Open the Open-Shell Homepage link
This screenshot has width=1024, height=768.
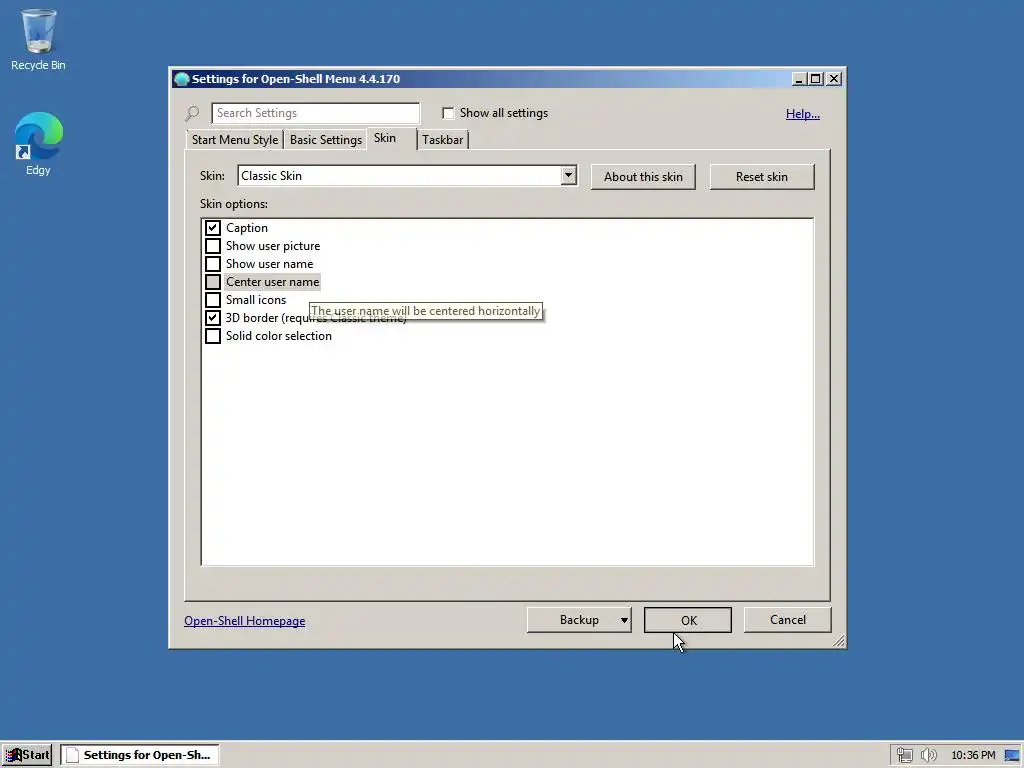tap(244, 621)
